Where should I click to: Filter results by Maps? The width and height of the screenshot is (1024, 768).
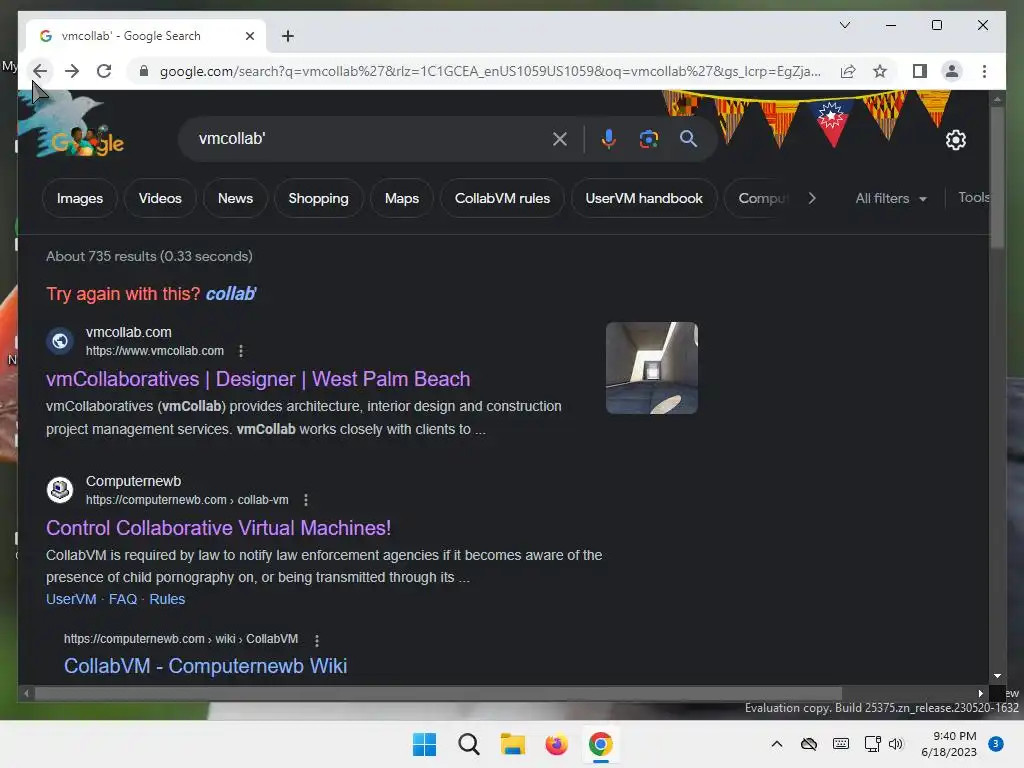(x=402, y=198)
